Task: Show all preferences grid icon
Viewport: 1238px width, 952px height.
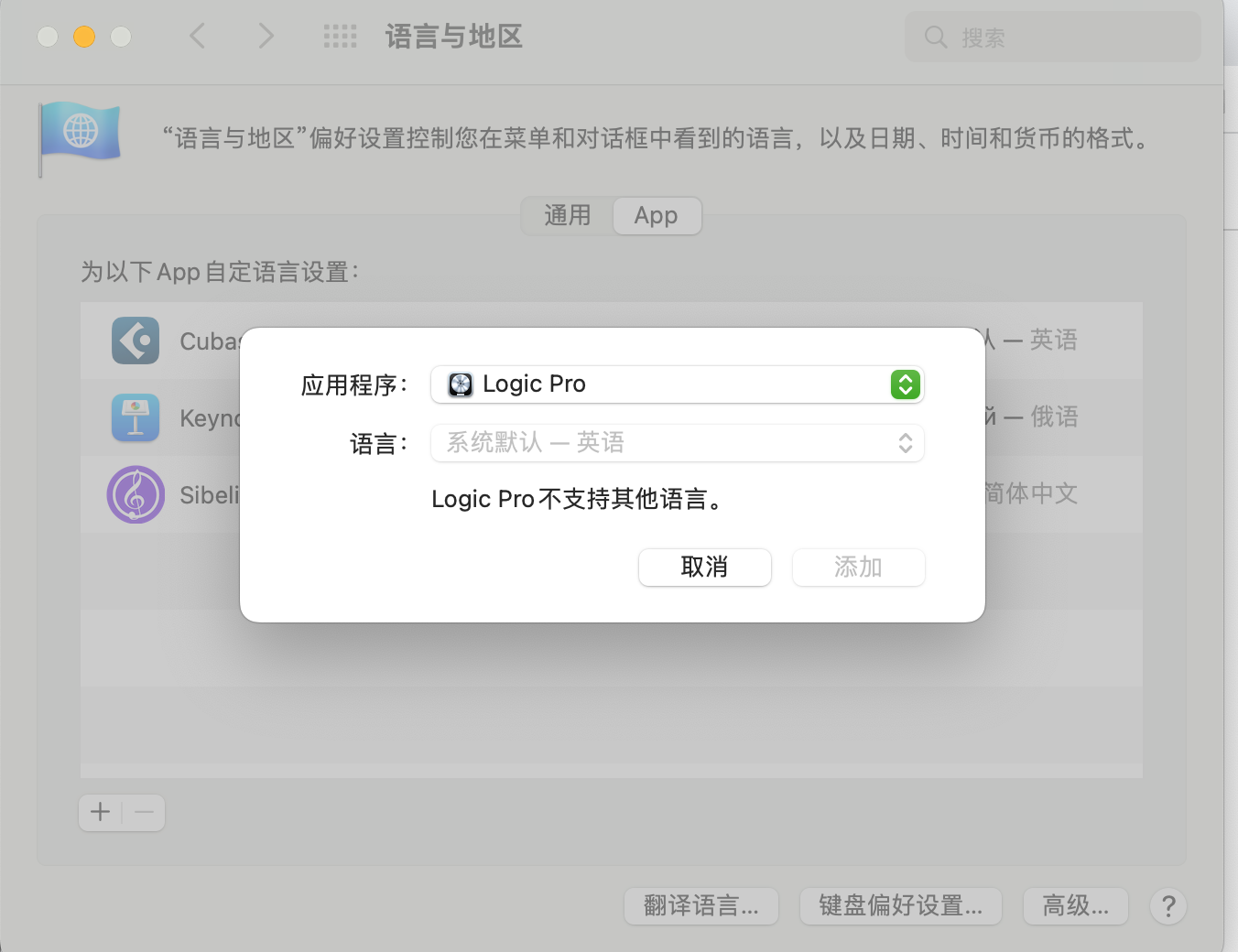Action: click(x=340, y=37)
